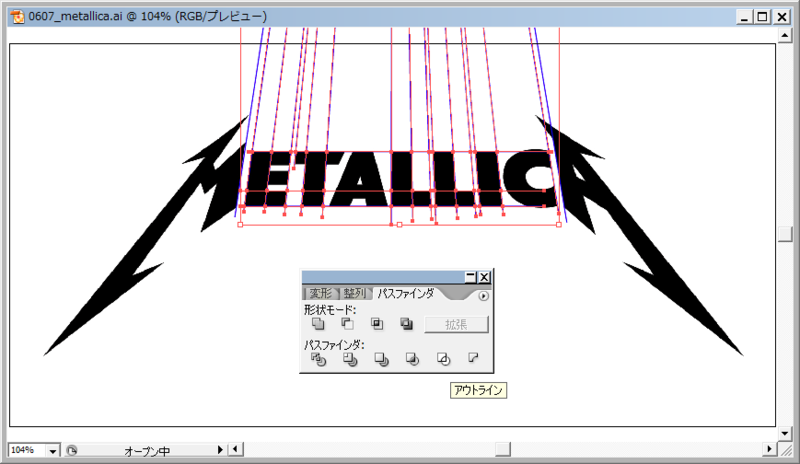Image resolution: width=800 pixels, height=464 pixels.
Task: Click the zoom percentage field
Action: (x=27, y=450)
